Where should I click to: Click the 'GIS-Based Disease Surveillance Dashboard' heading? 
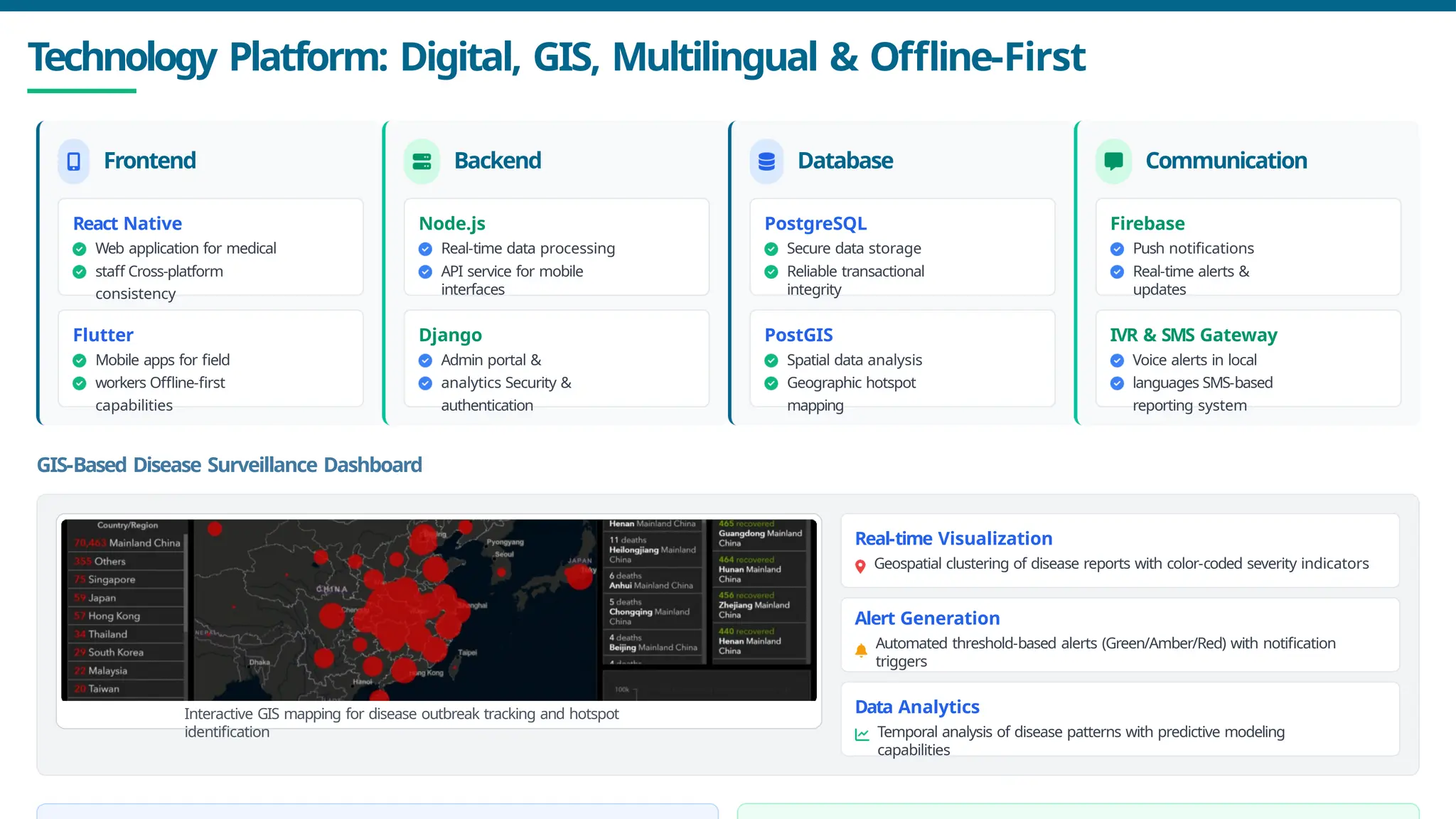(229, 465)
